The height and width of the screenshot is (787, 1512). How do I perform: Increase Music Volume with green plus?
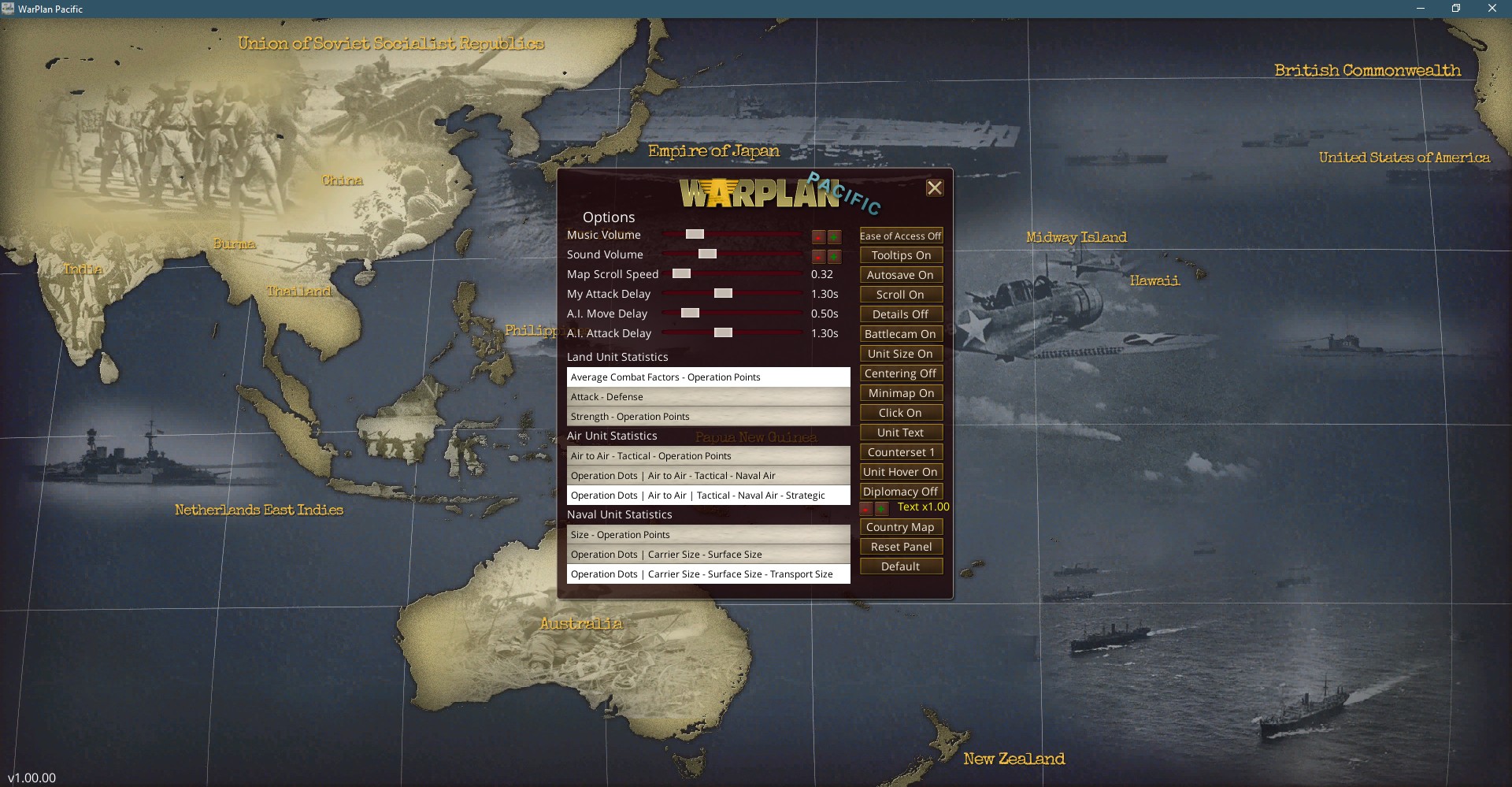[x=834, y=236]
